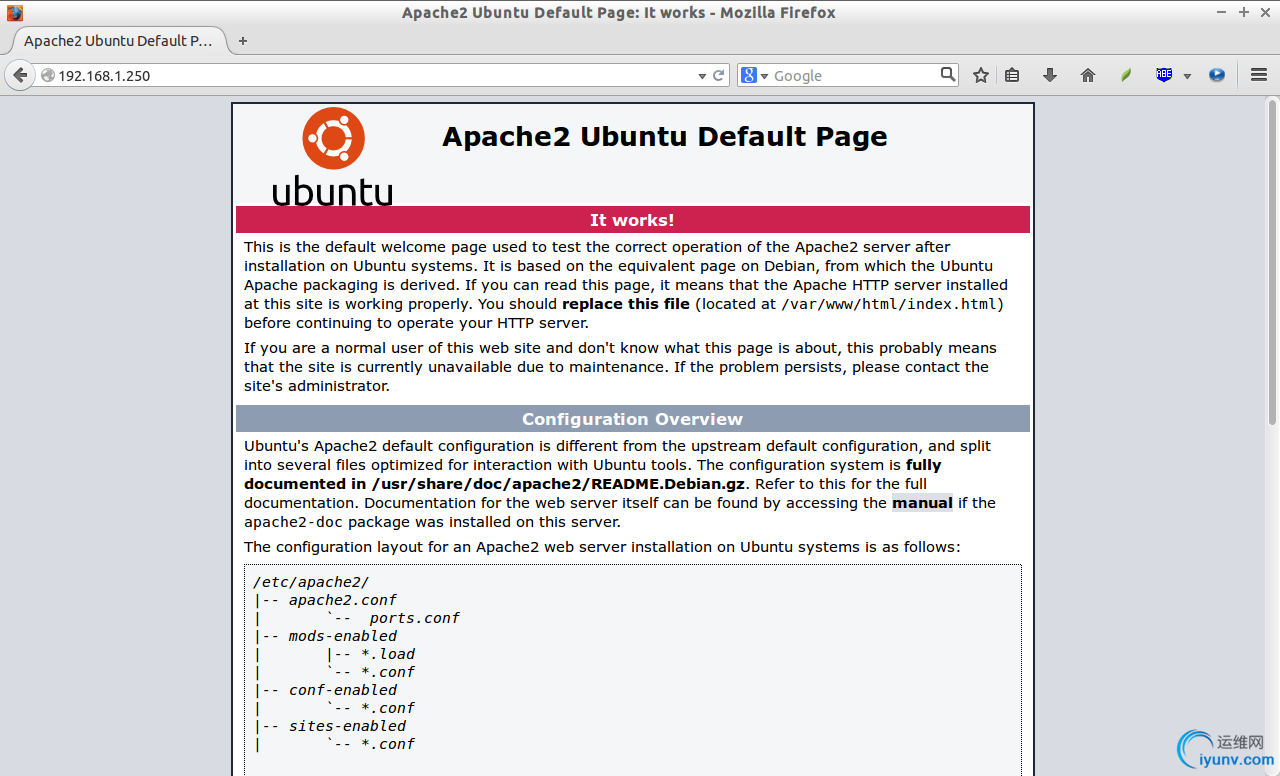Close the Firefox window
The image size is (1280, 776).
pyautogui.click(x=1265, y=13)
